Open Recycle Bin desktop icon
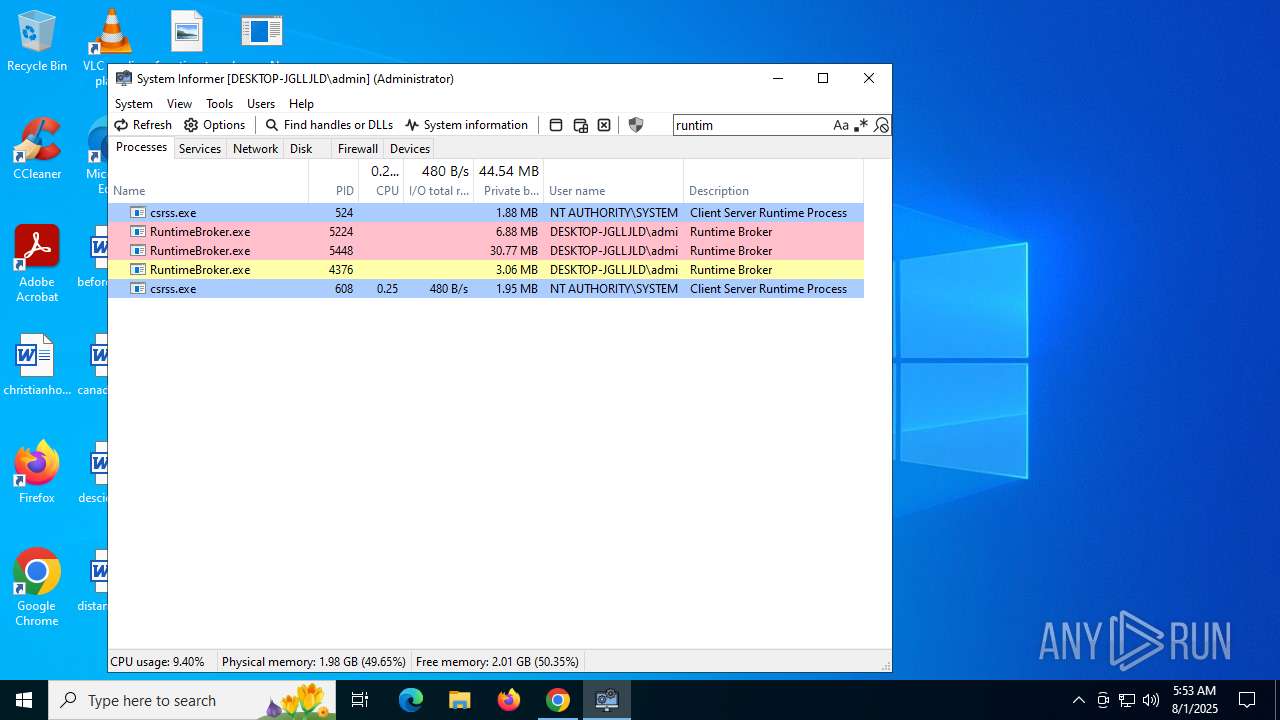1280x720 pixels. [37, 42]
